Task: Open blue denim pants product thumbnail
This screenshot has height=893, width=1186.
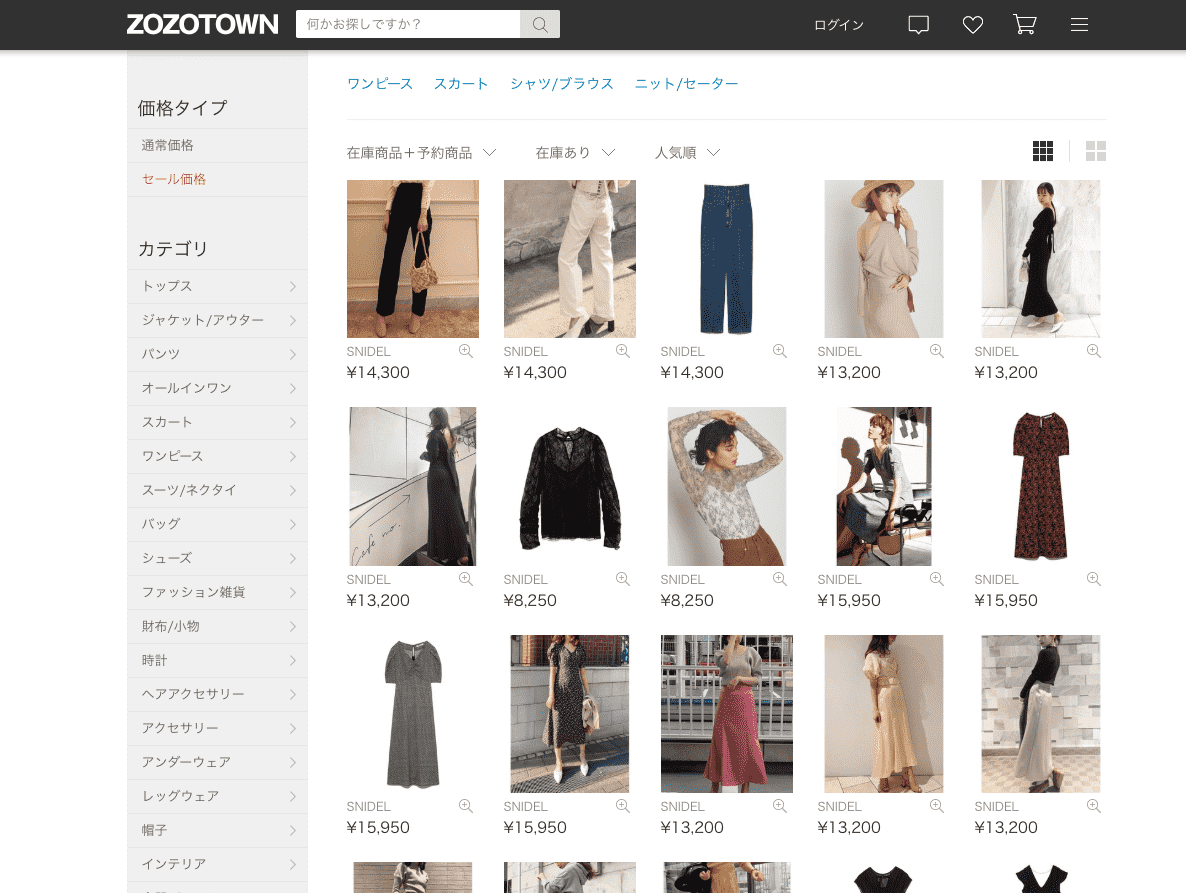Action: tap(727, 259)
